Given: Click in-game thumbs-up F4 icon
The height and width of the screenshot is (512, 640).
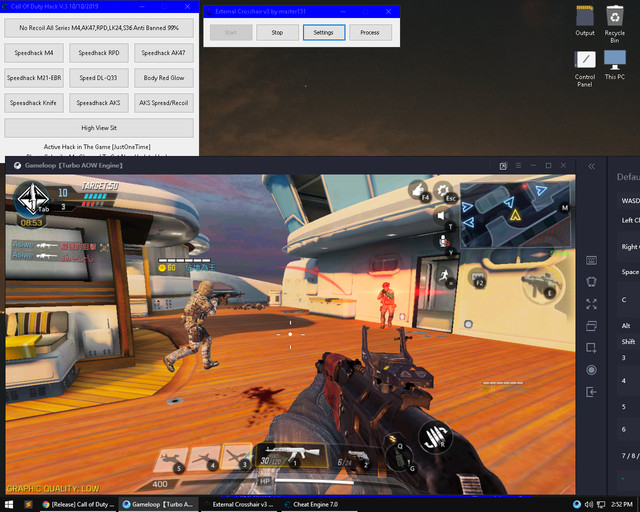Looking at the screenshot, I should click(418, 190).
